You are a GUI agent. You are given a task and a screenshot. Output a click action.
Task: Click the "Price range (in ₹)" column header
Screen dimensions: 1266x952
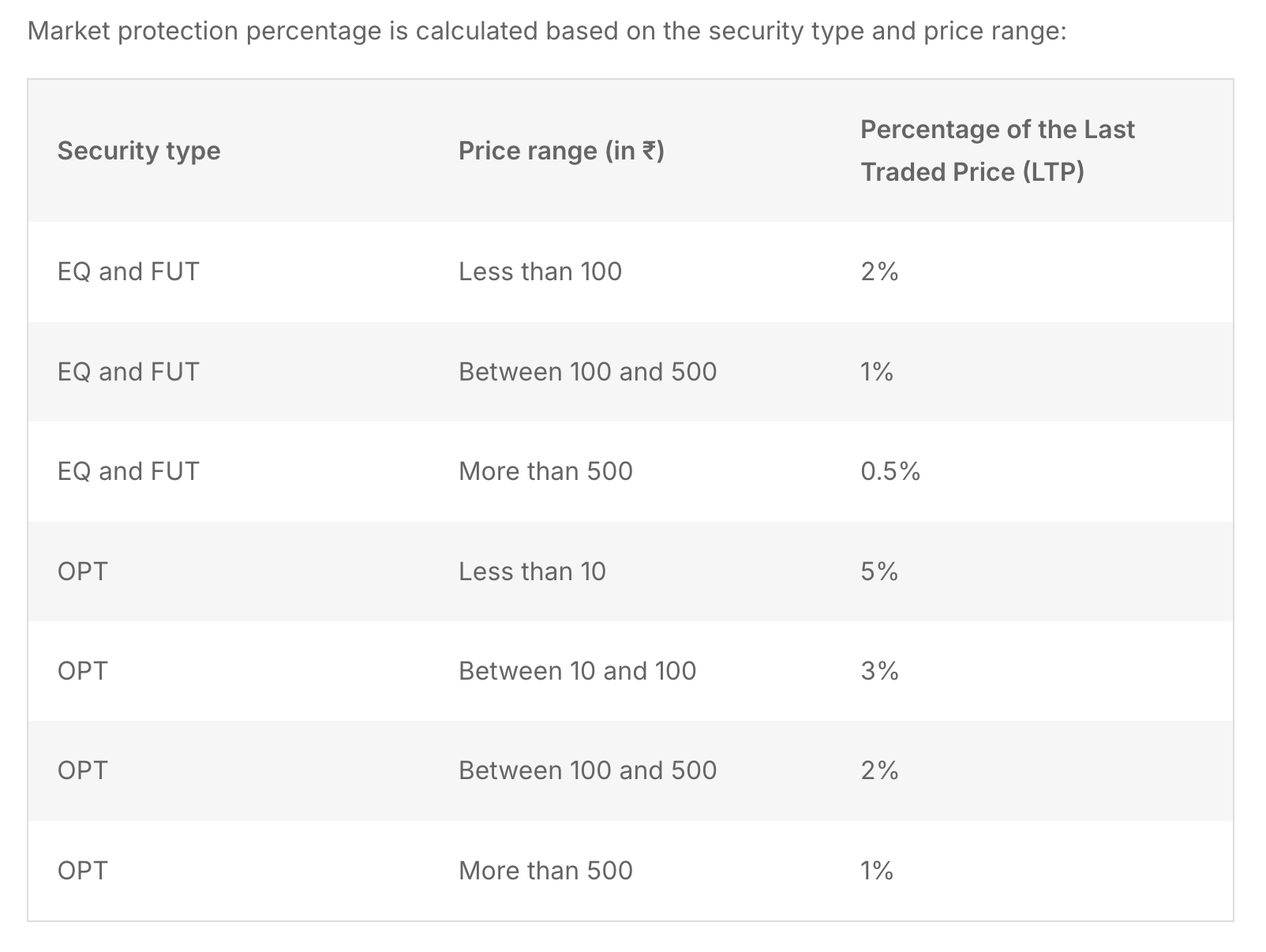pyautogui.click(x=561, y=151)
